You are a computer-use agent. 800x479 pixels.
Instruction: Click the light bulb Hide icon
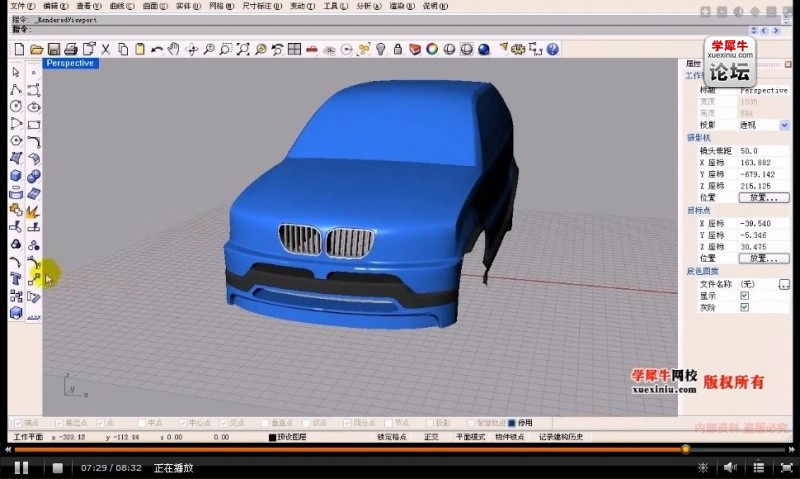381,49
